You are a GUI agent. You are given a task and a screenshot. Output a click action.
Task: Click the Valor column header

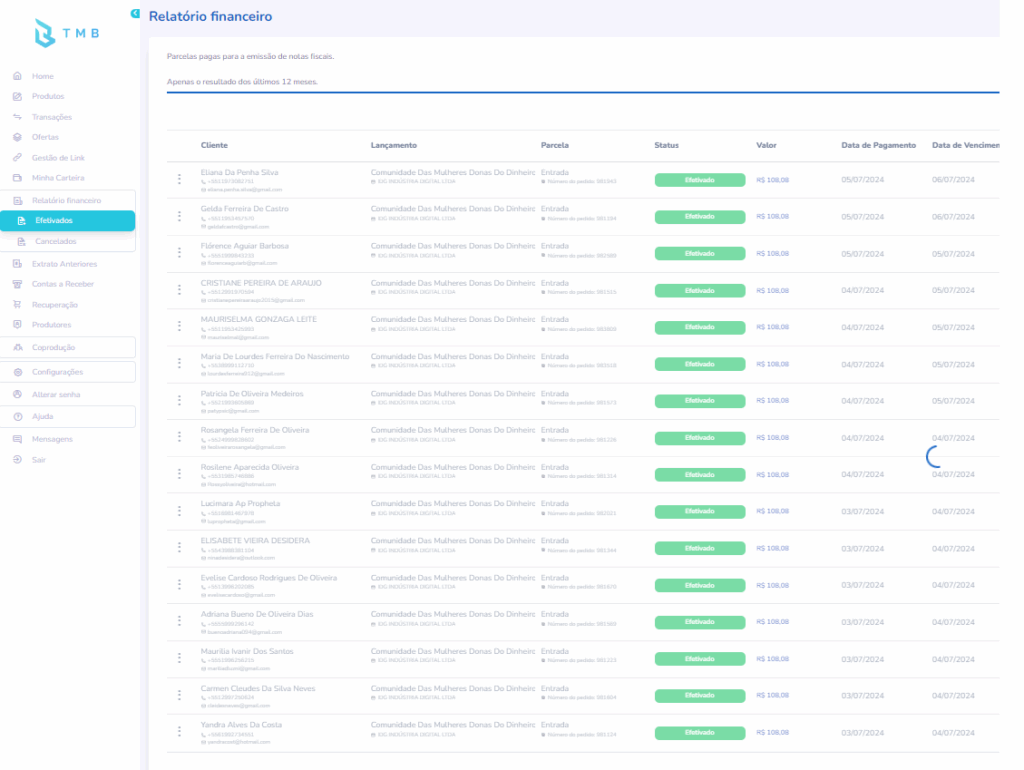coord(766,145)
